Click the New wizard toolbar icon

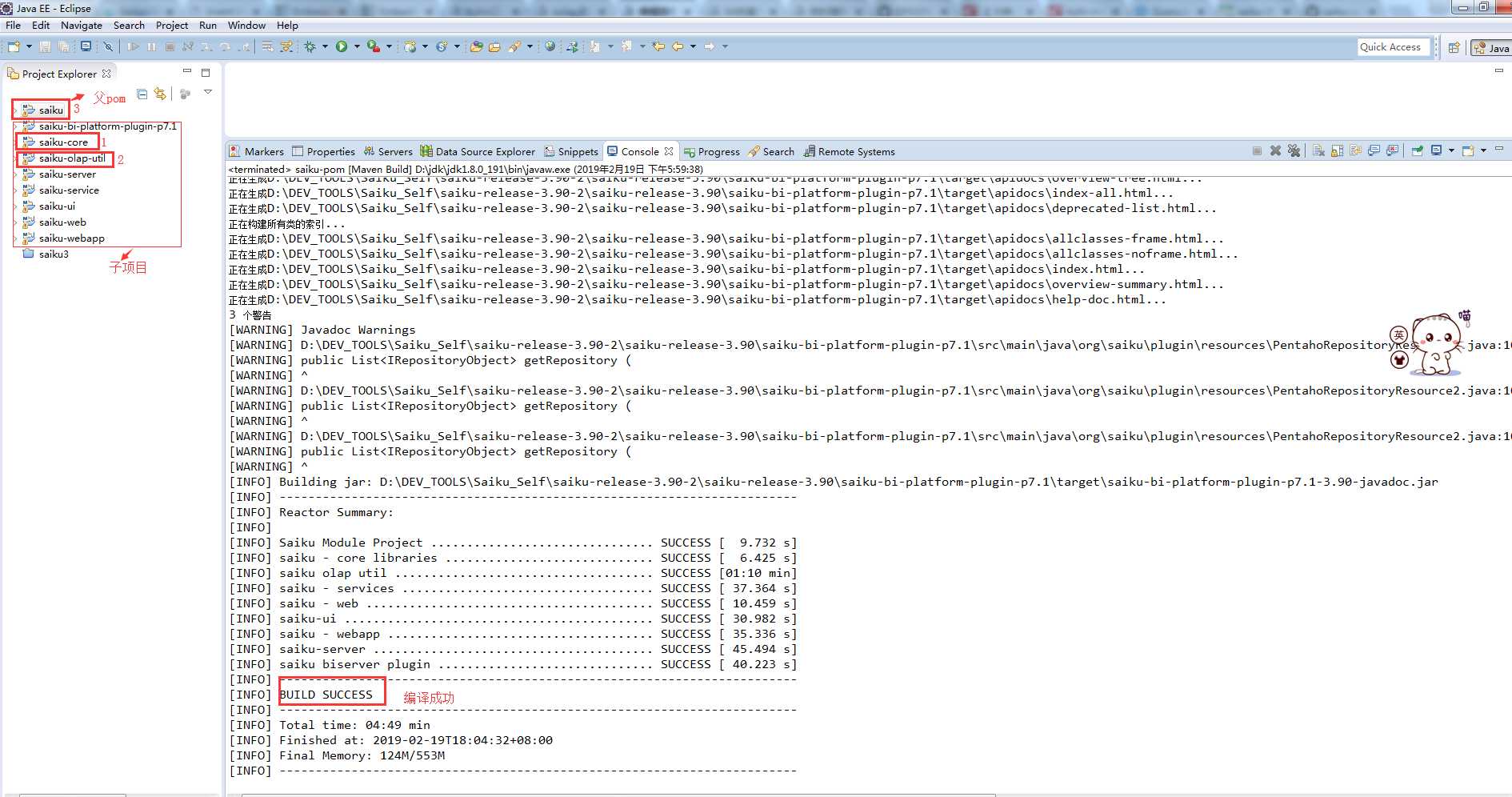(14, 46)
